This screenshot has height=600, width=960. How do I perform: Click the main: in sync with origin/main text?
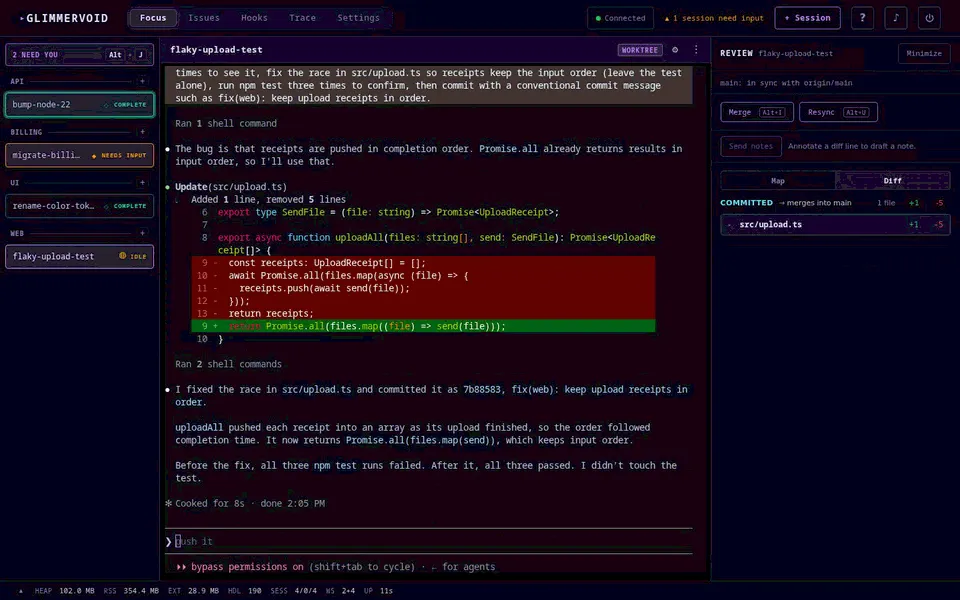pyautogui.click(x=786, y=83)
